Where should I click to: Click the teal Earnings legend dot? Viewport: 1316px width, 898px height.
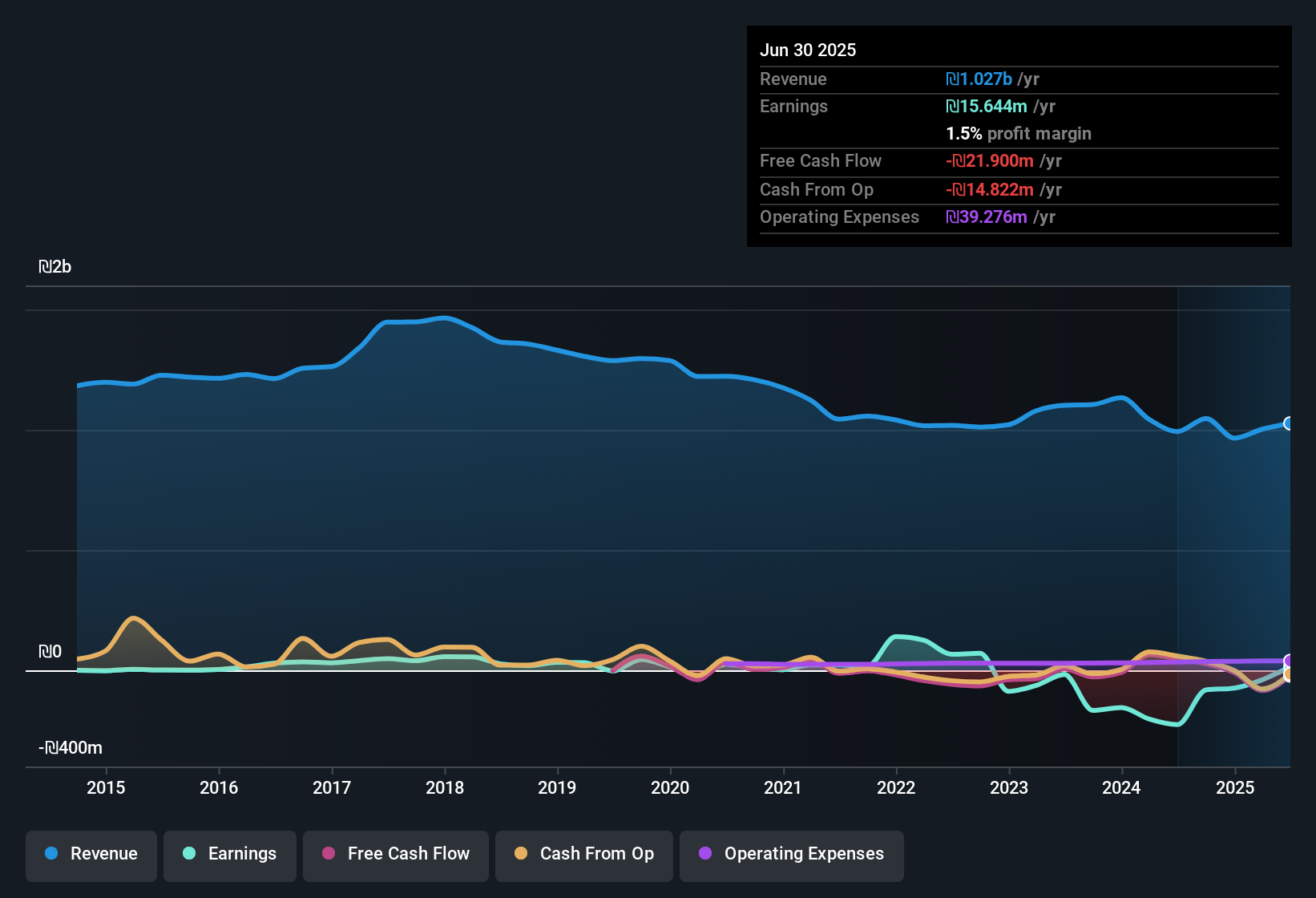pos(189,854)
